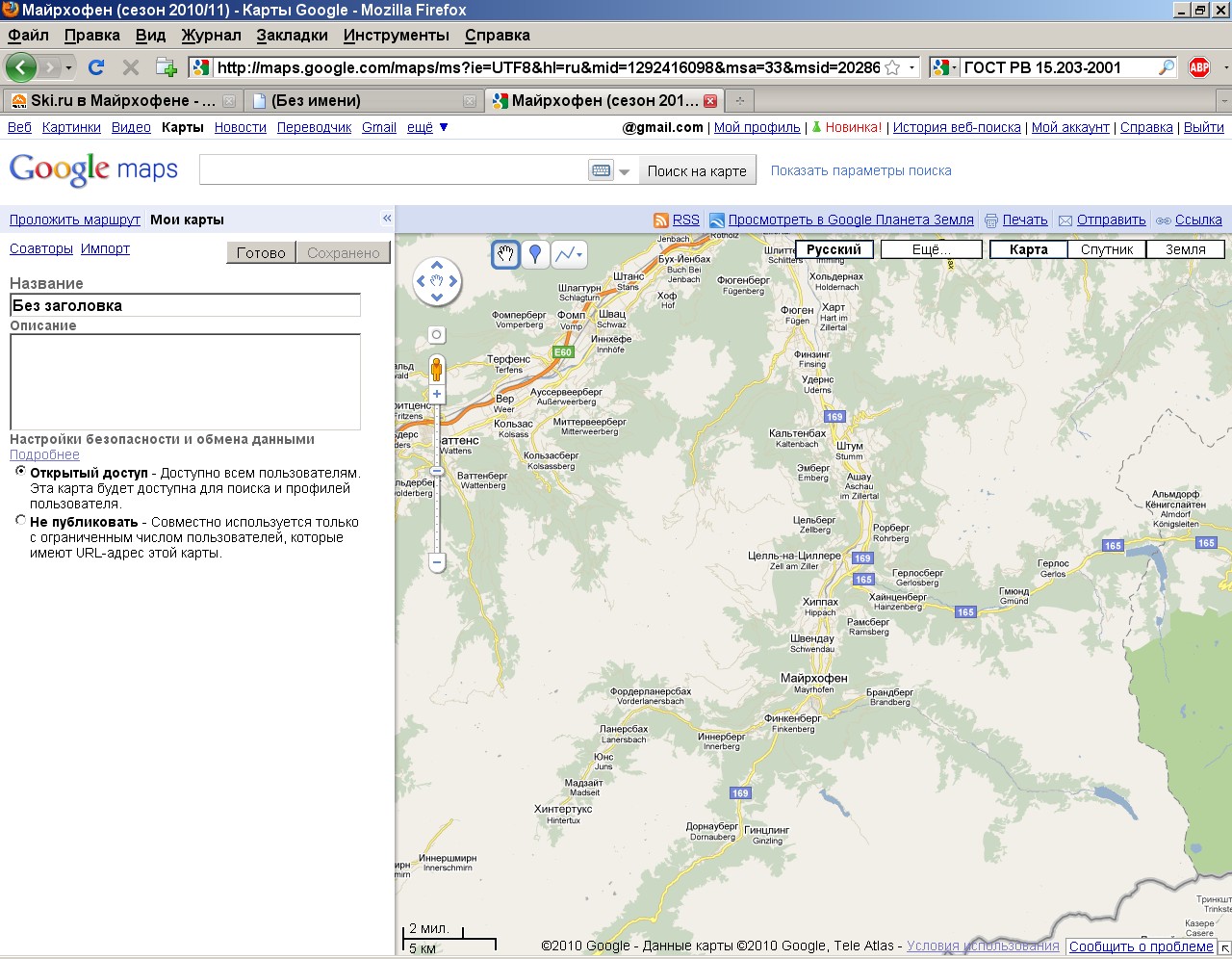The height and width of the screenshot is (959, 1232).
Task: Open keyboard dropdown arrow in search box
Action: click(624, 171)
